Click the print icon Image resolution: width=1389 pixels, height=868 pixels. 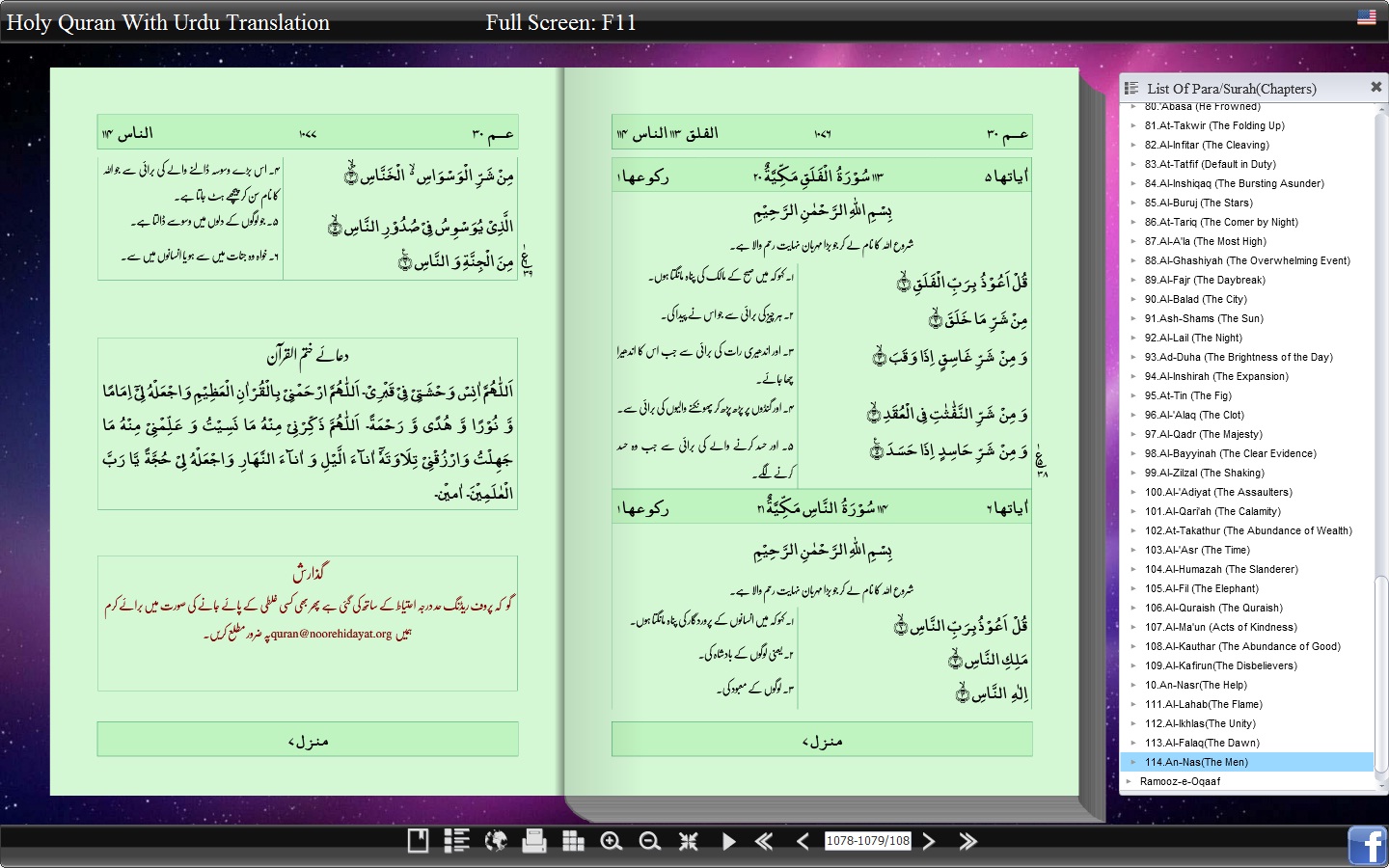534,841
